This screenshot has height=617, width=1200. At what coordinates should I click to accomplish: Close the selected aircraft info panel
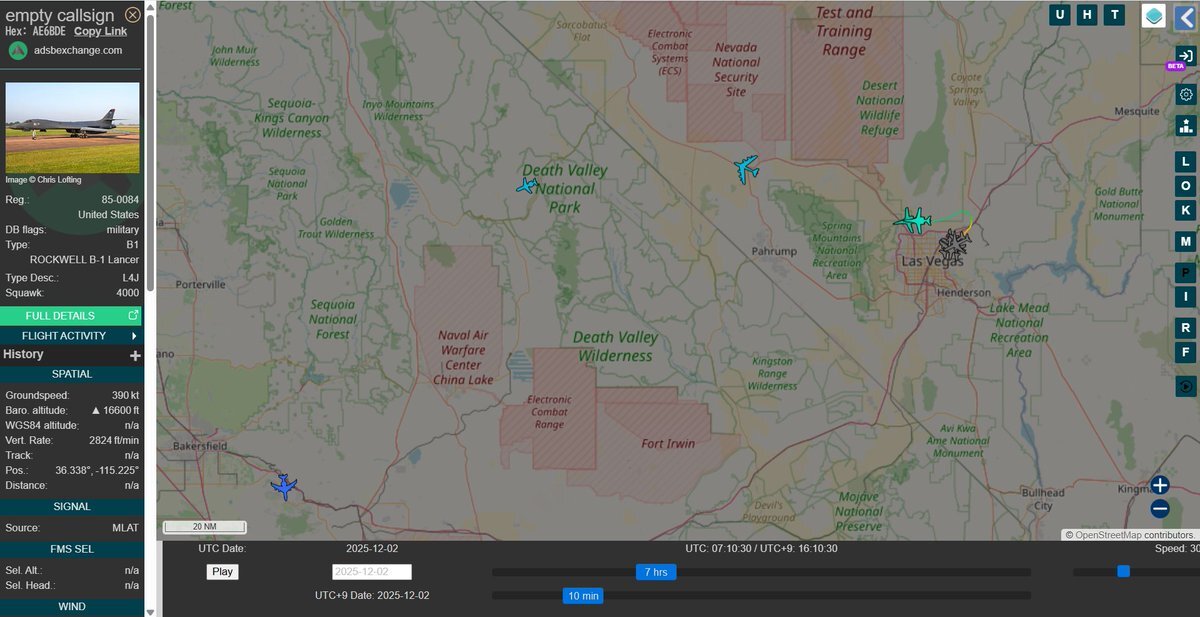click(x=133, y=15)
